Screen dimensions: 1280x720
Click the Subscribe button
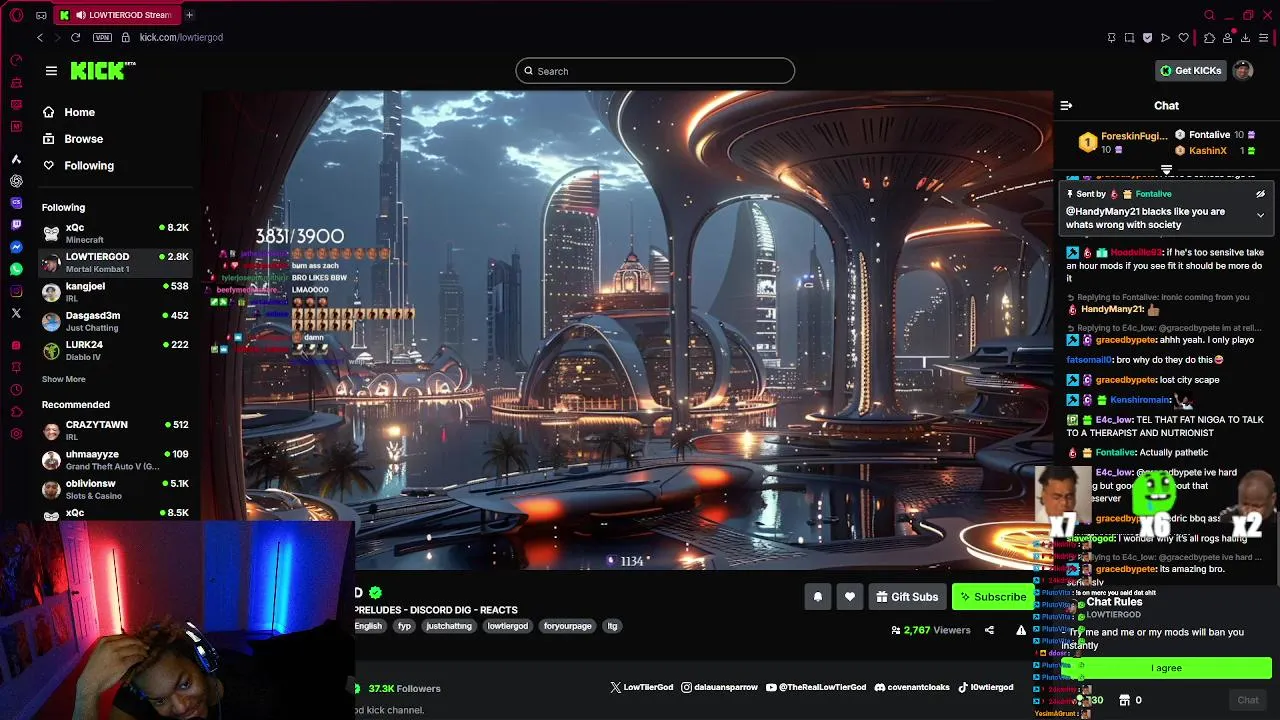point(992,597)
